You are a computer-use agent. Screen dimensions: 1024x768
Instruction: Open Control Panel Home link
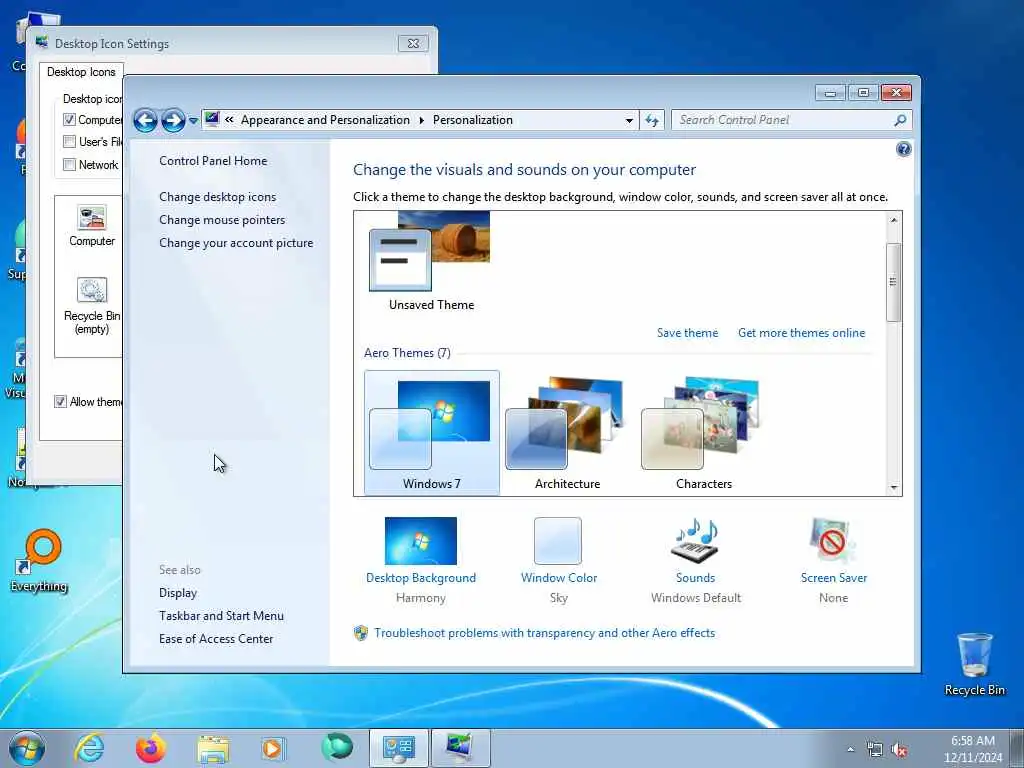pyautogui.click(x=213, y=161)
